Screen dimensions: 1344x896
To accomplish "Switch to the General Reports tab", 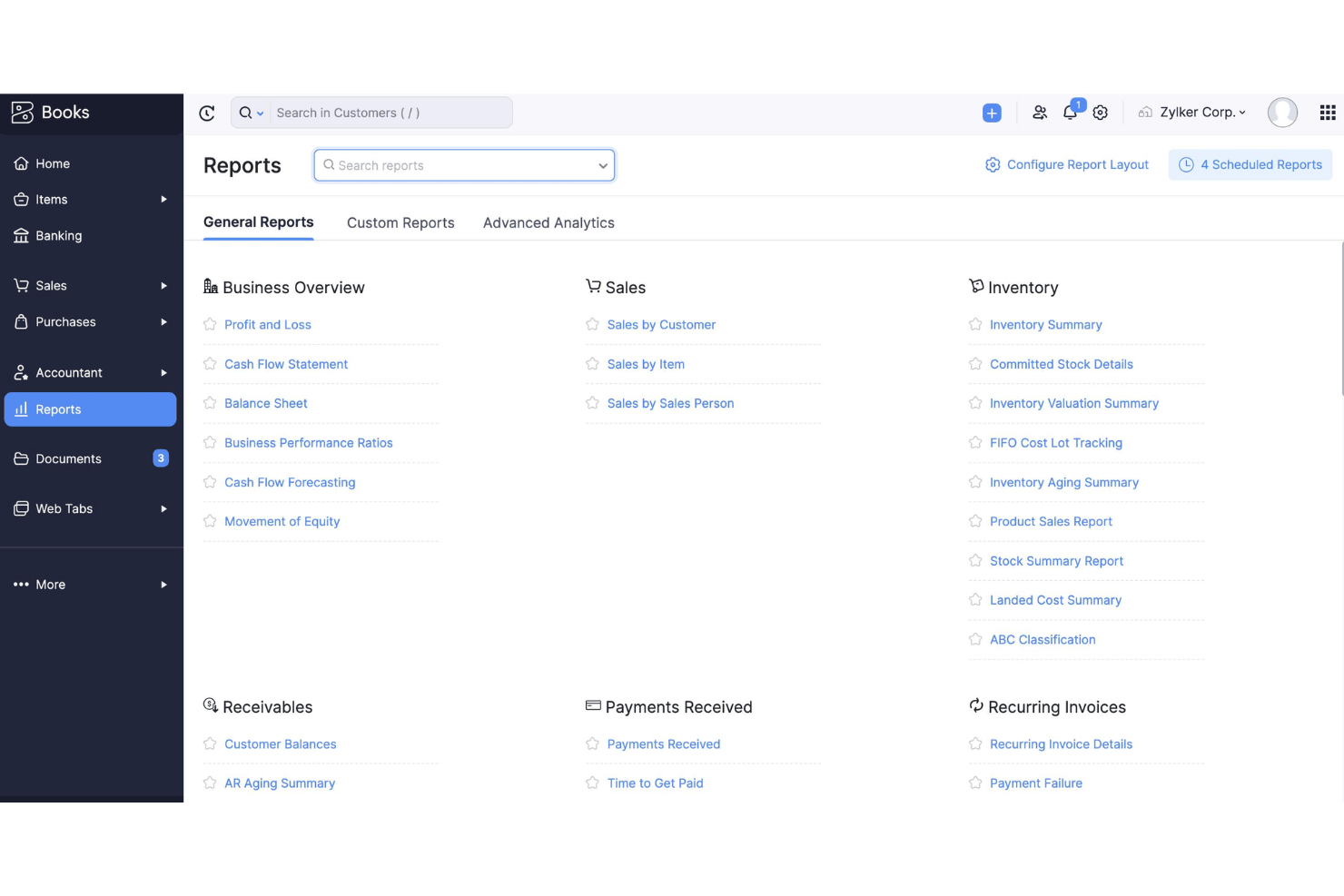I will coord(259,222).
